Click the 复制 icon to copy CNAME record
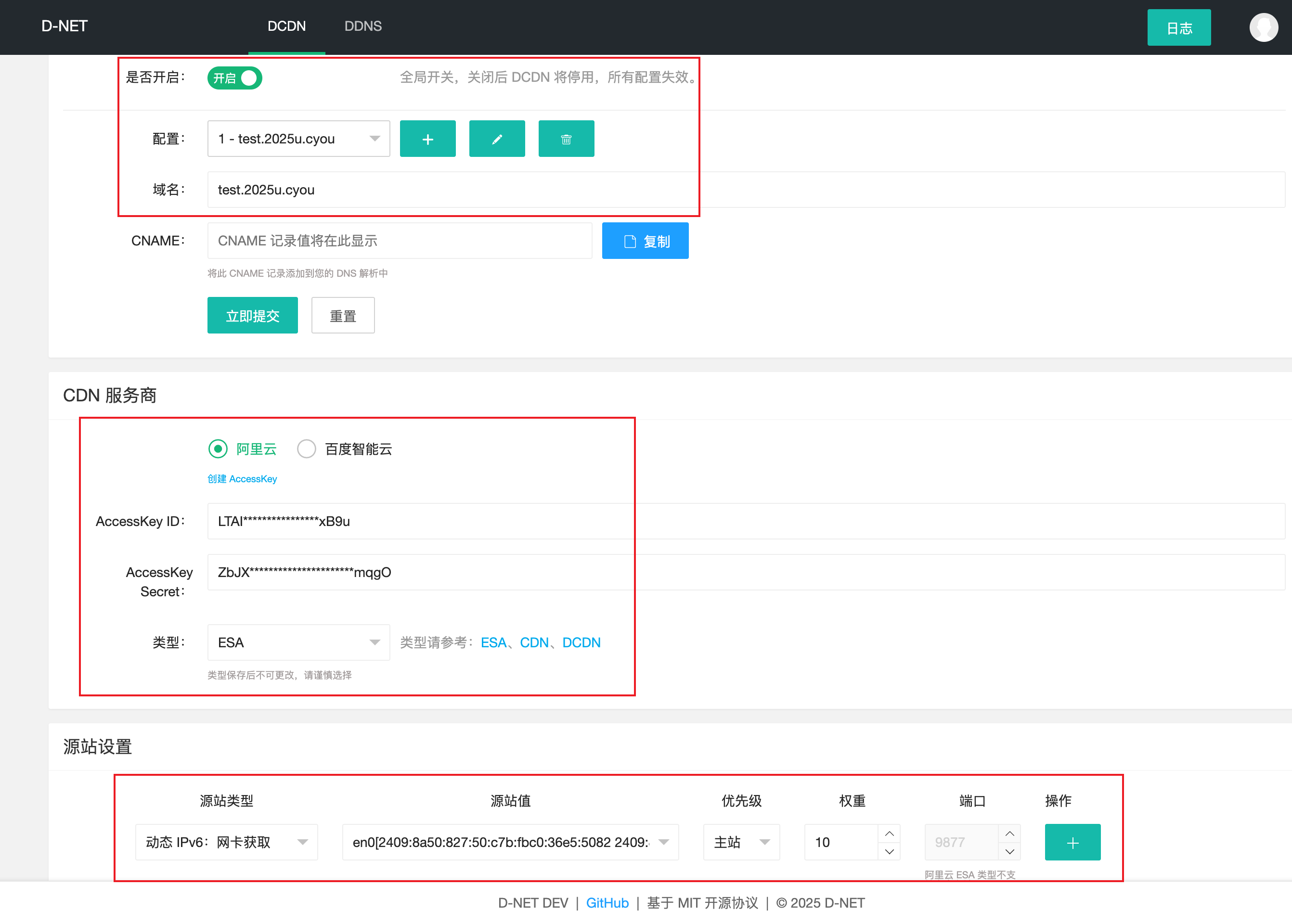Screen dimensions: 1292x924 [x=645, y=240]
